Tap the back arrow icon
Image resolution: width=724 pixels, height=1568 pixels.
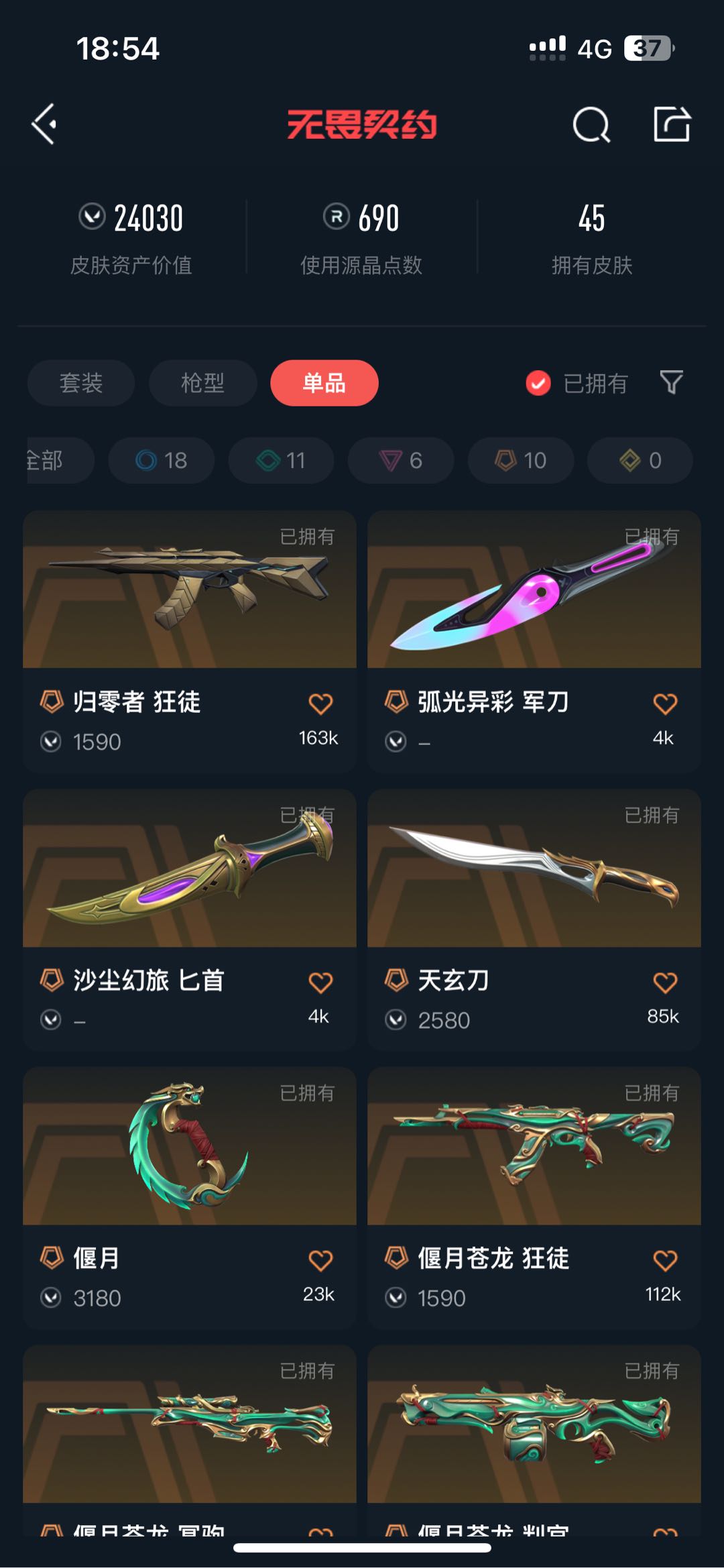44,124
